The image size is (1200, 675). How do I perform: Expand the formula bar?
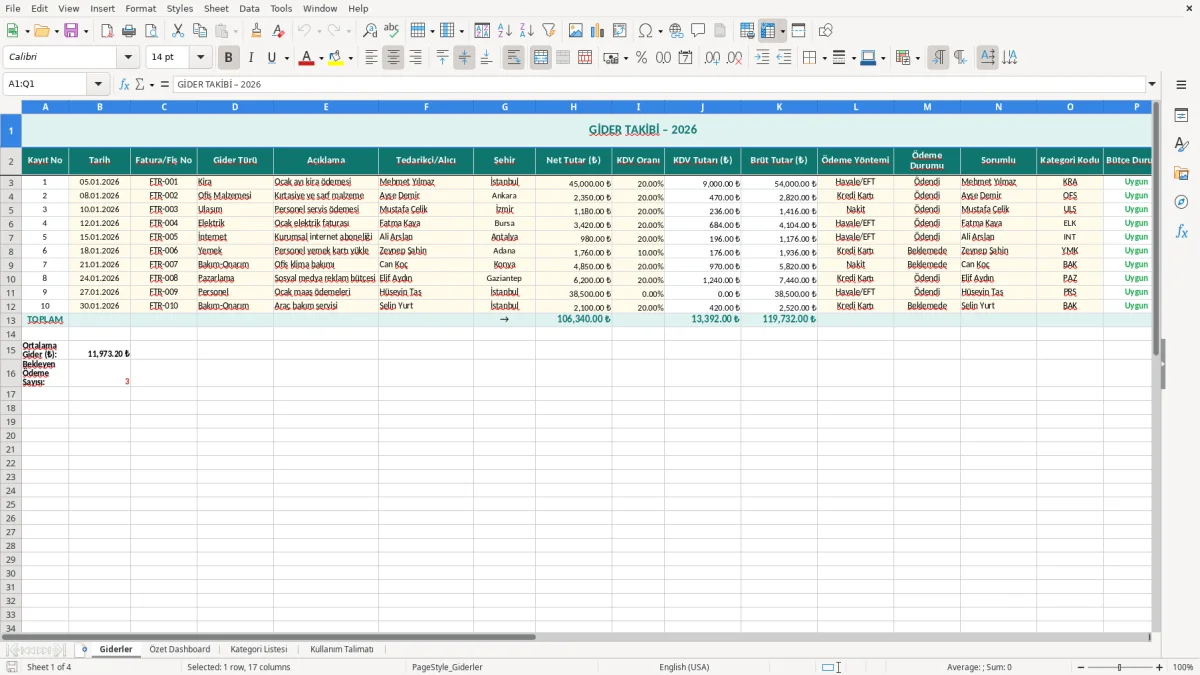[1152, 84]
